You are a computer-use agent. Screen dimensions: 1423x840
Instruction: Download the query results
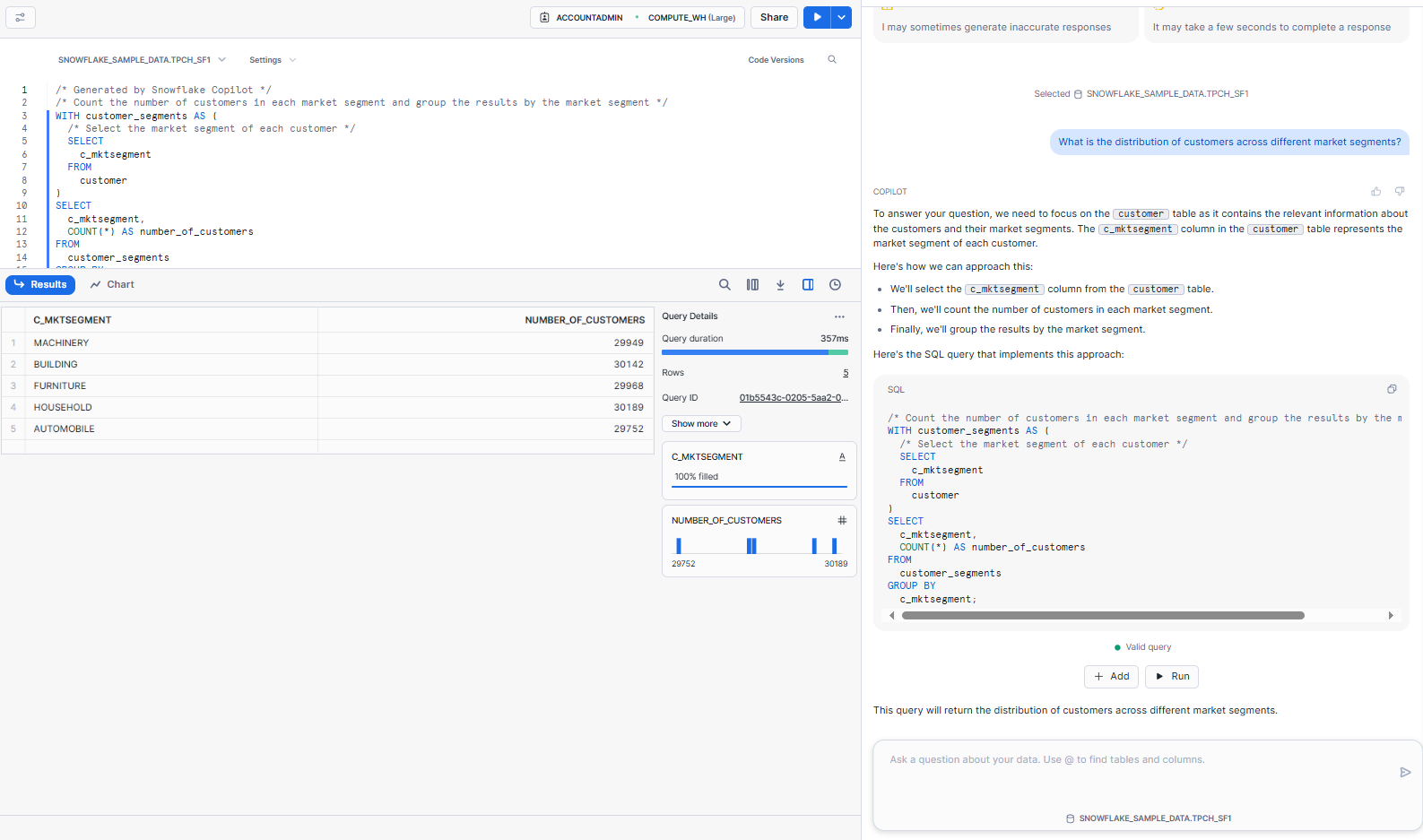click(780, 284)
